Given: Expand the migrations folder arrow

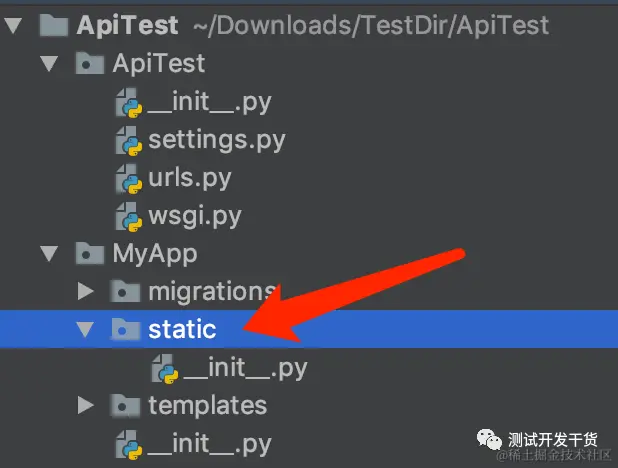Looking at the screenshot, I should (86, 291).
